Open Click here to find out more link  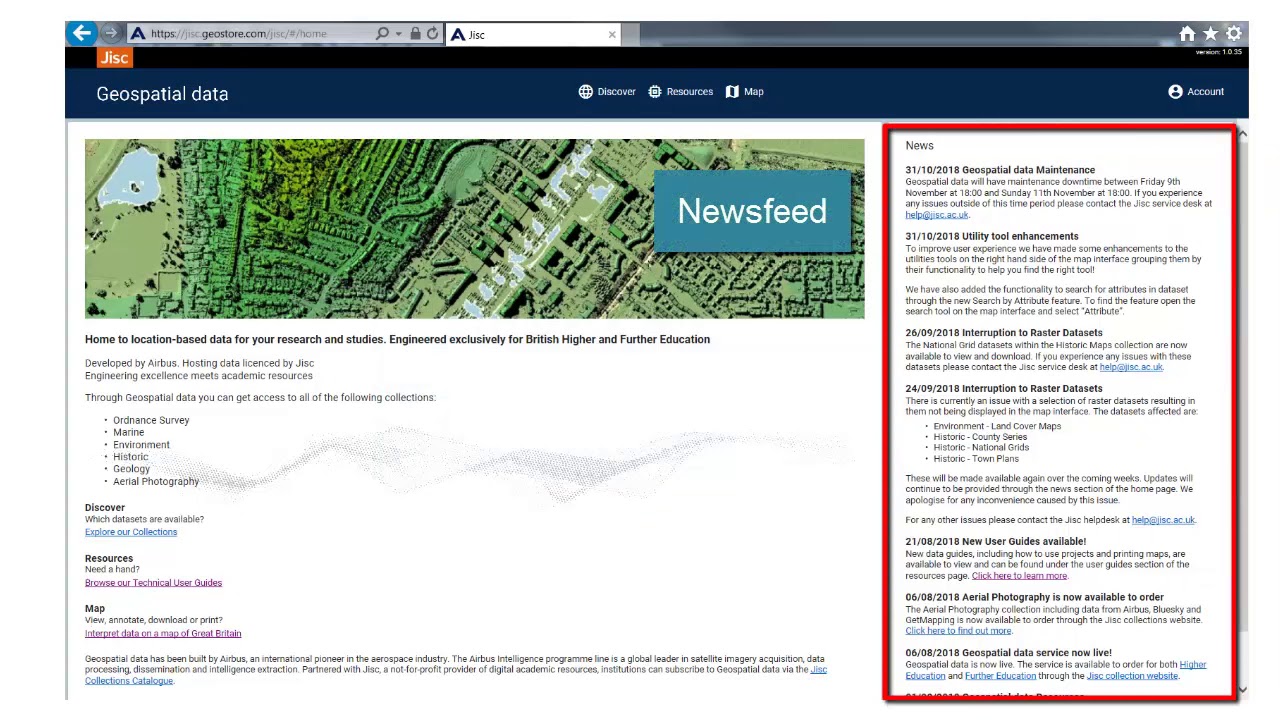coord(958,631)
